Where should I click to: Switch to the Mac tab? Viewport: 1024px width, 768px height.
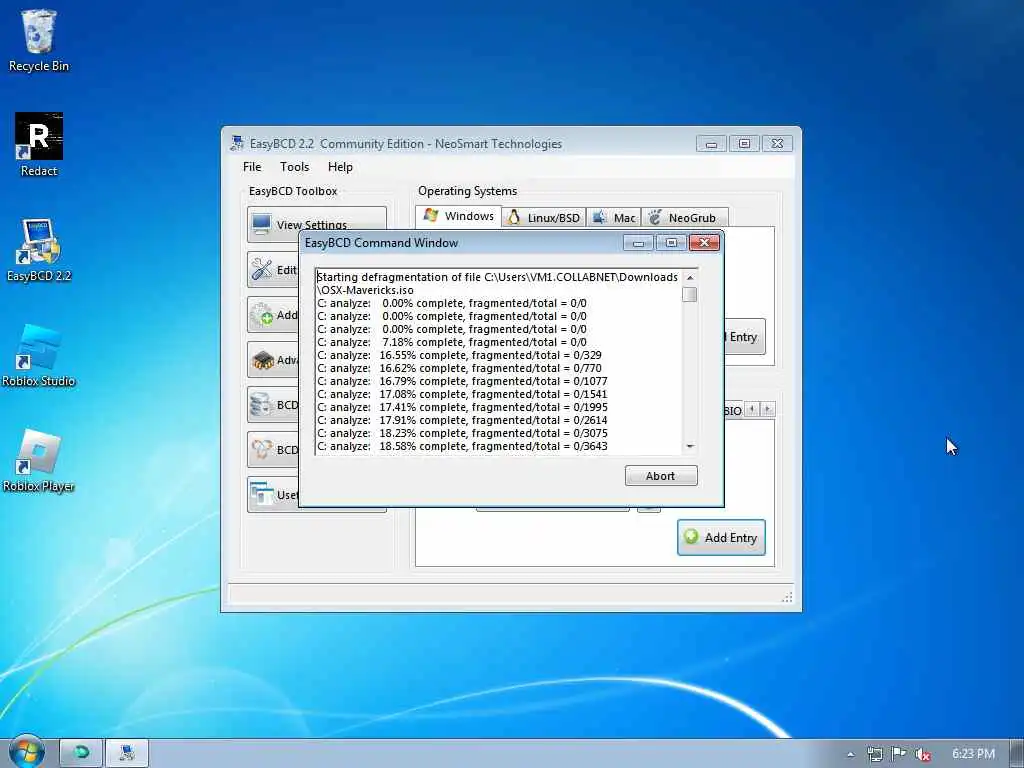614,217
